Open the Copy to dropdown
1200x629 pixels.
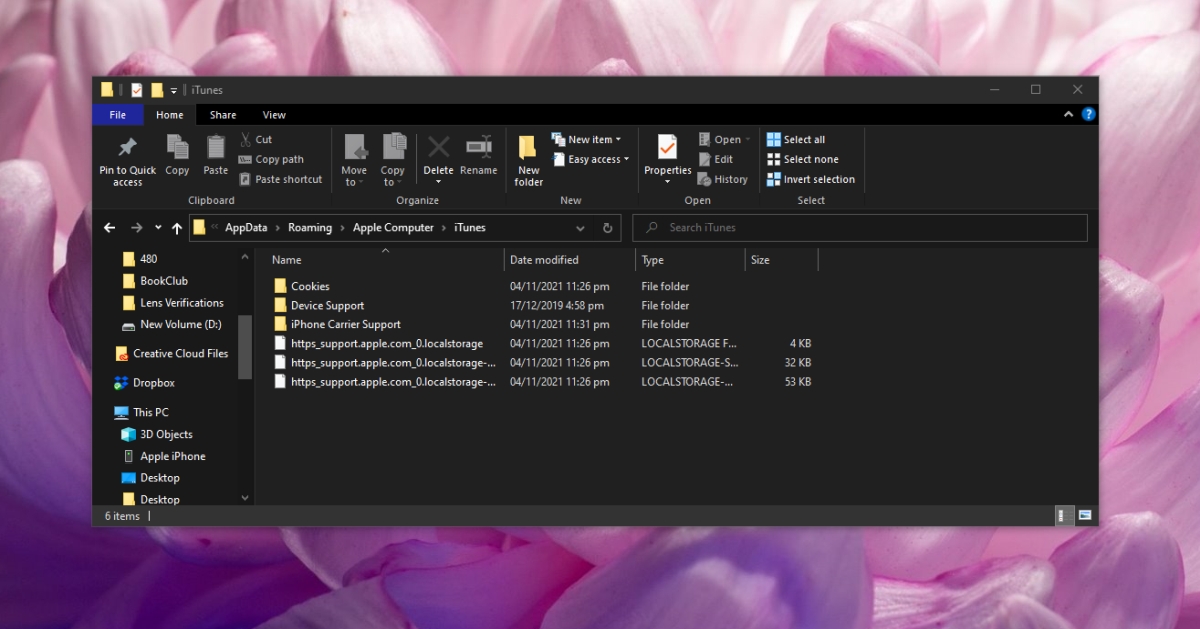pyautogui.click(x=393, y=160)
